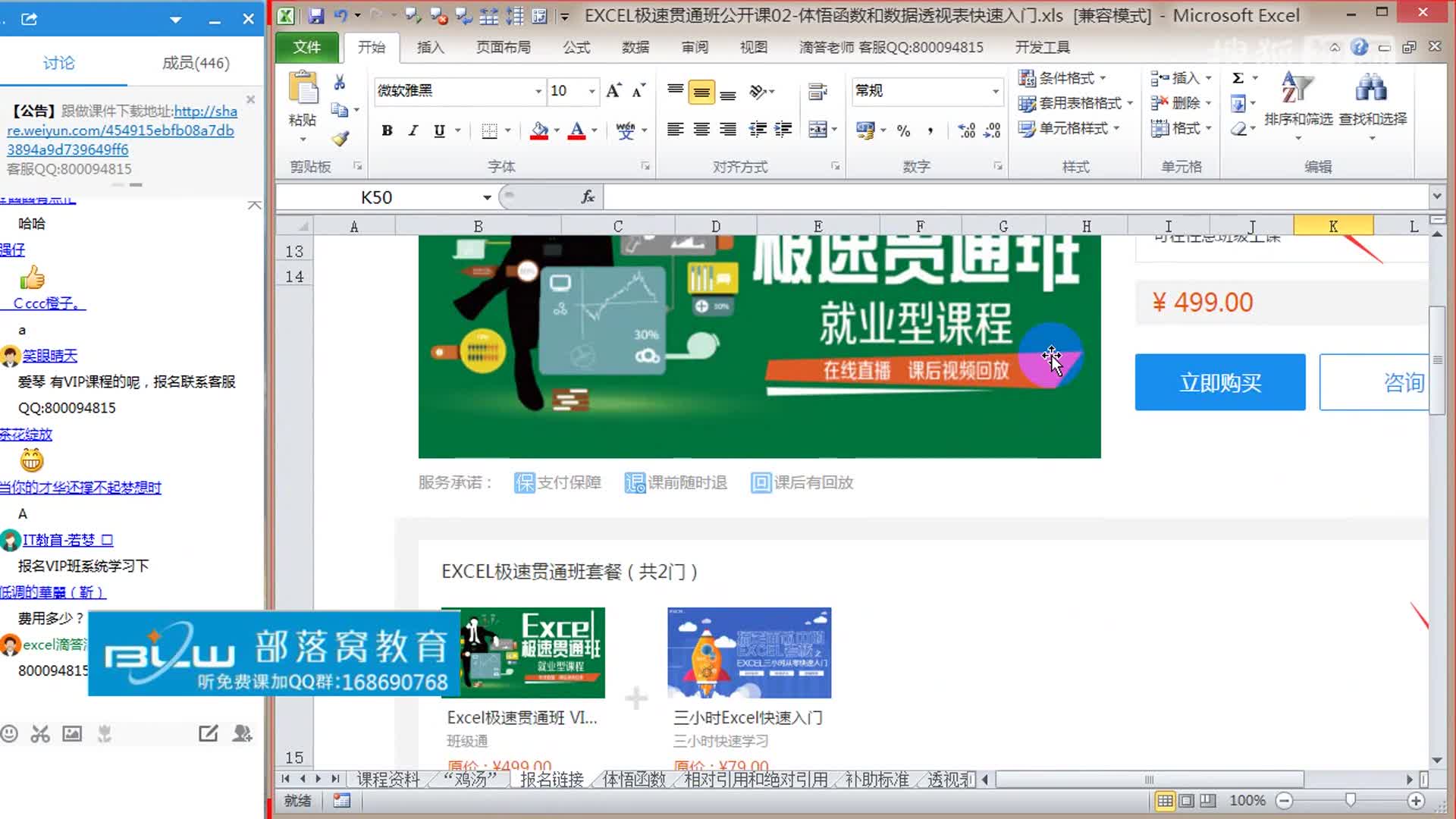The height and width of the screenshot is (819, 1456).
Task: Click Merge and Center icon
Action: pos(817,130)
